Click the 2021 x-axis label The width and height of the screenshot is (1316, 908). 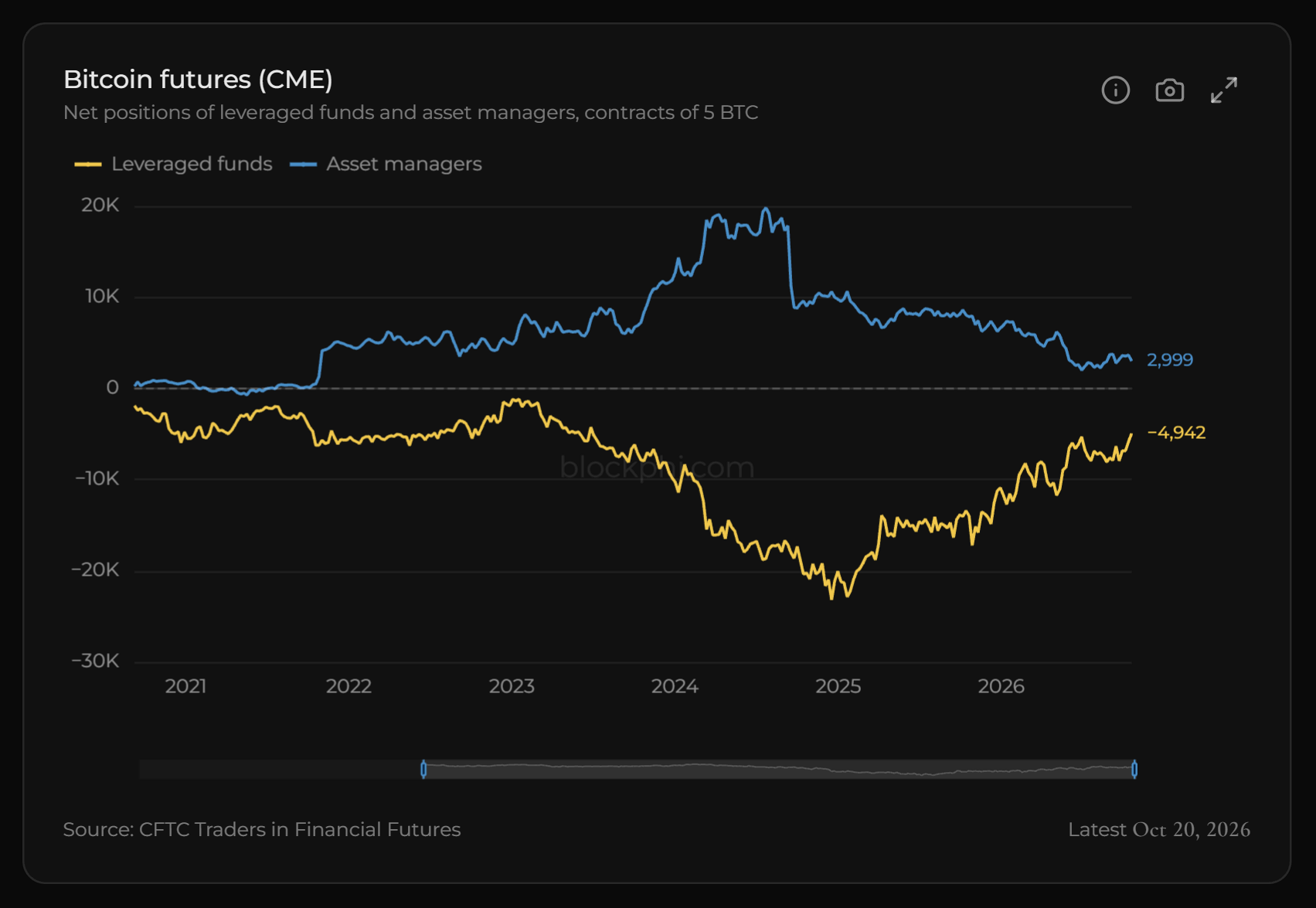click(185, 686)
